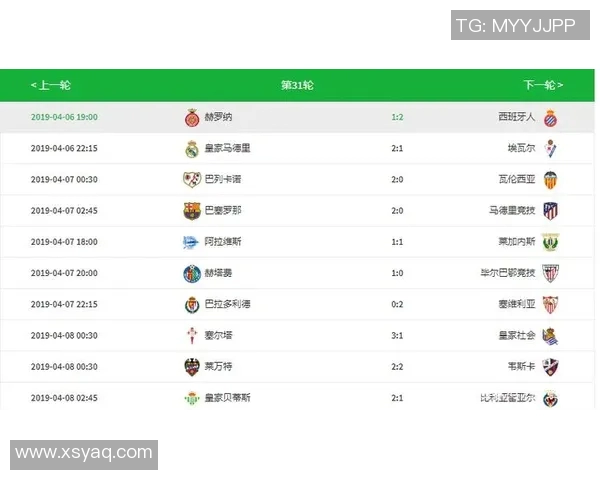
Task: Open team name 巴塞罗那
Action: click(223, 211)
